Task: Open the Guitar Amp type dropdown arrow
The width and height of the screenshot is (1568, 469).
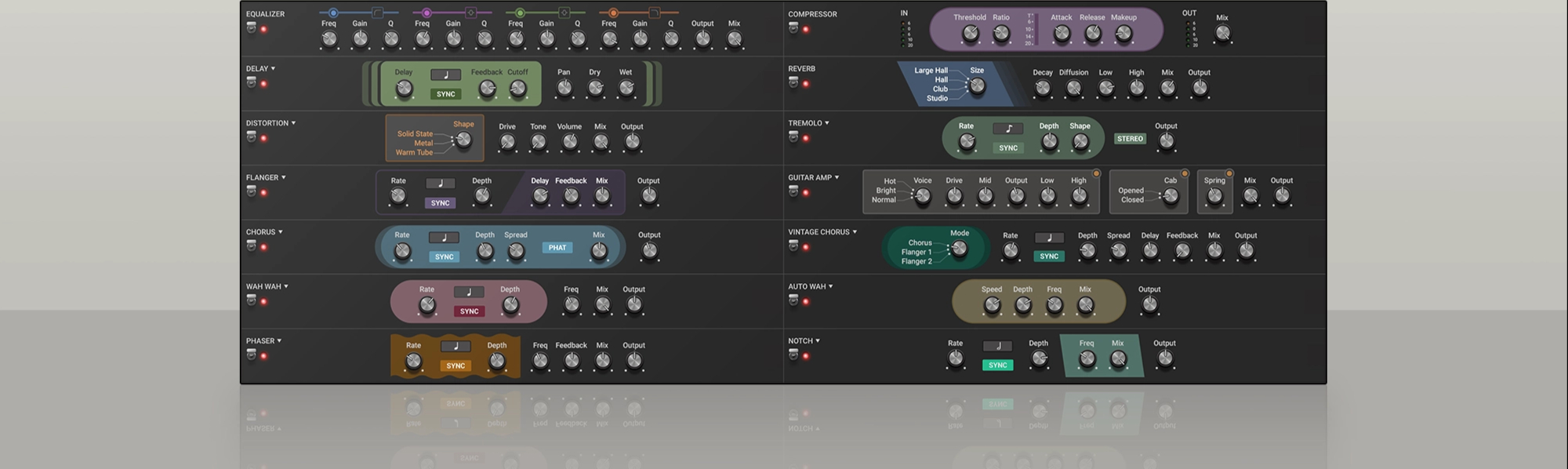Action: (837, 177)
